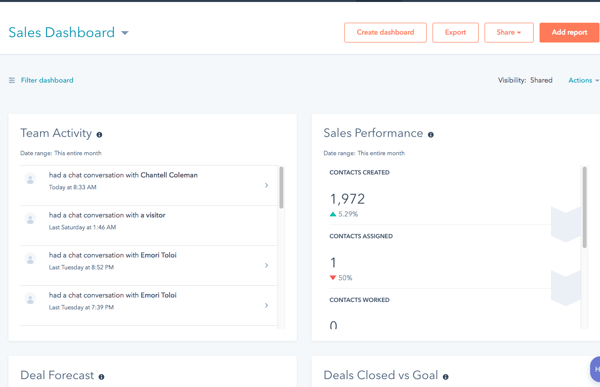Open the Share dropdown button
Screen dimensions: 600x387
click(x=509, y=33)
